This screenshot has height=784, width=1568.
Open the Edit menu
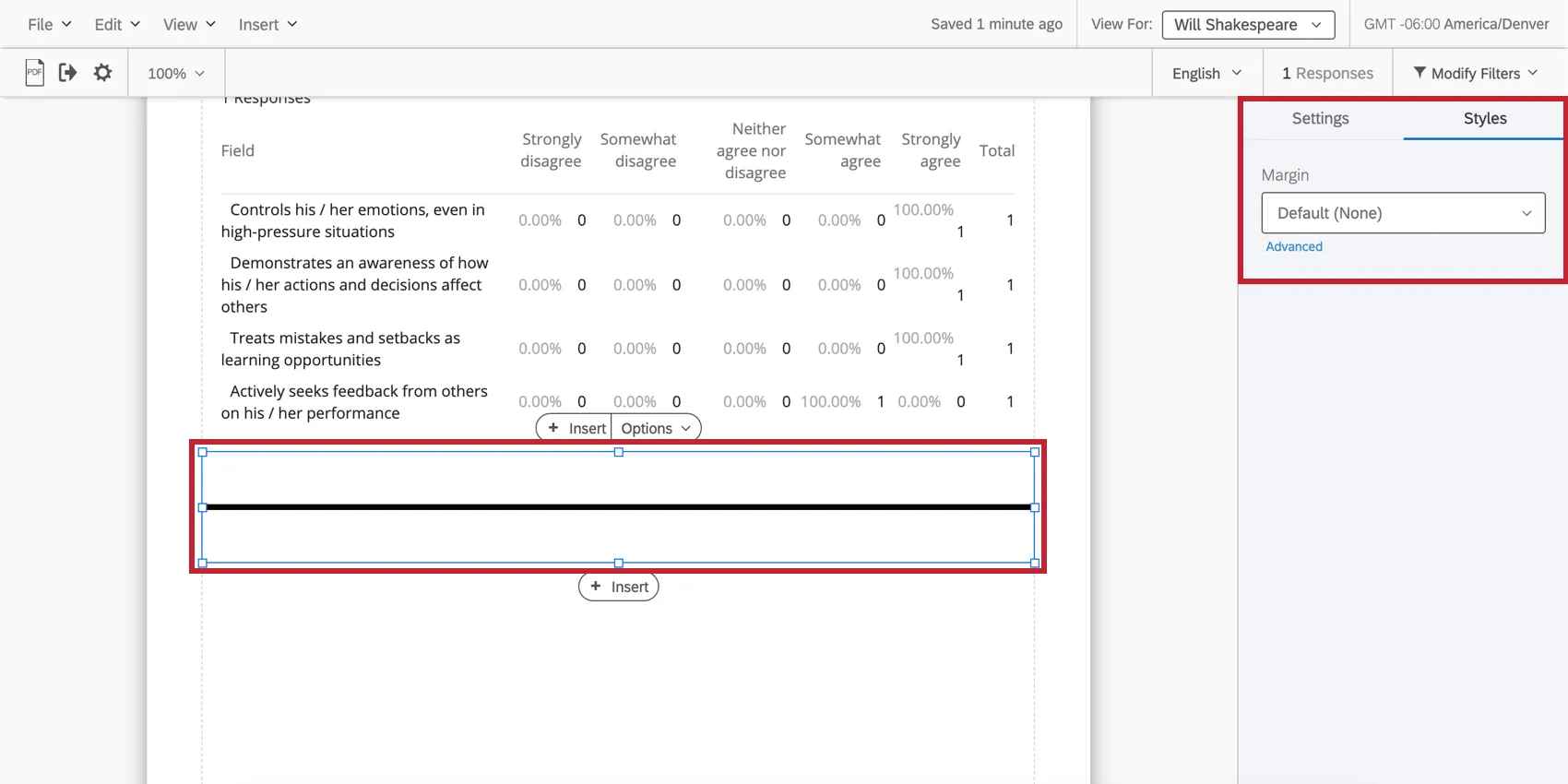(x=117, y=25)
